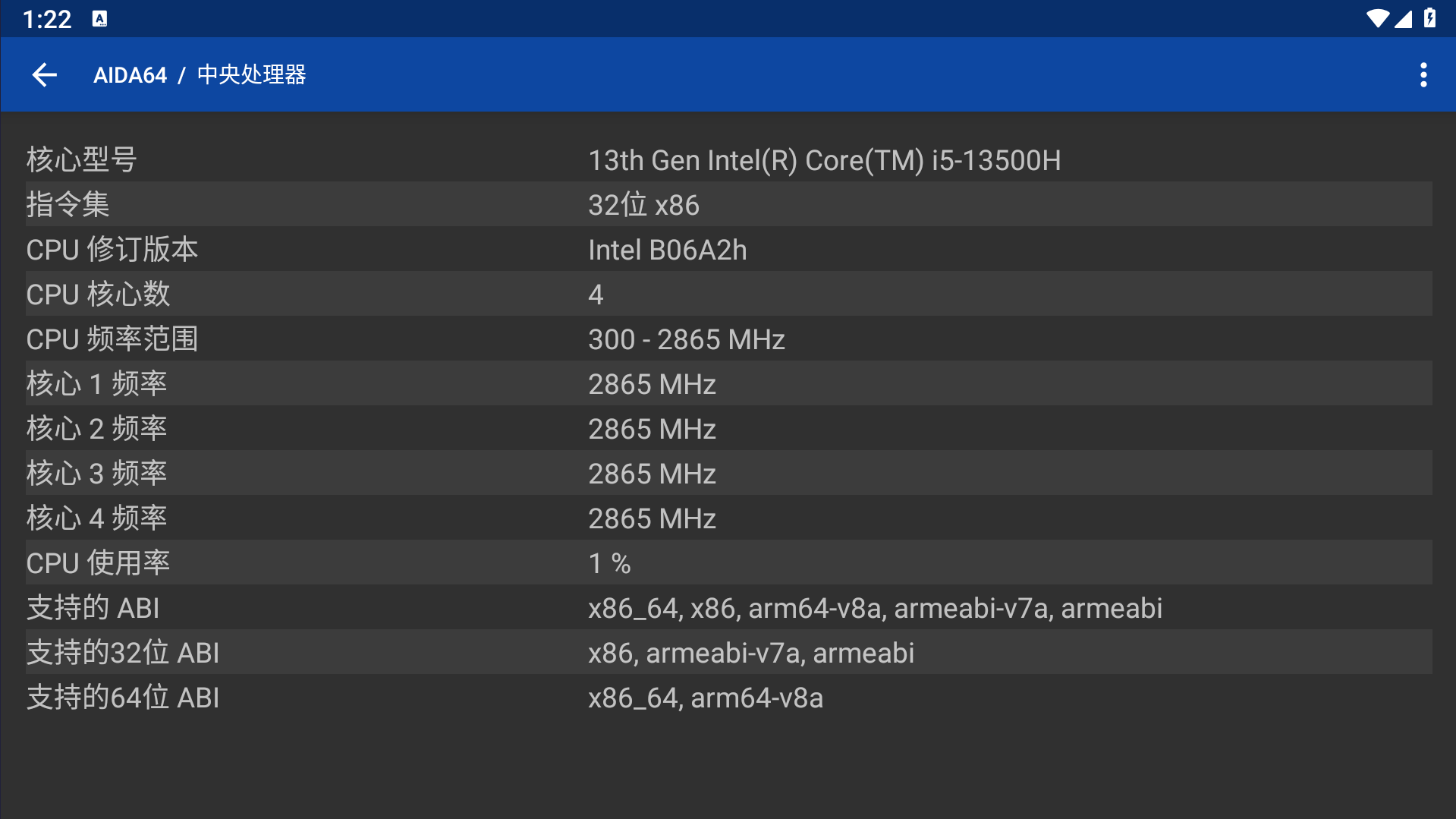
Task: Select the 核心 4 频率 row
Action: click(728, 518)
